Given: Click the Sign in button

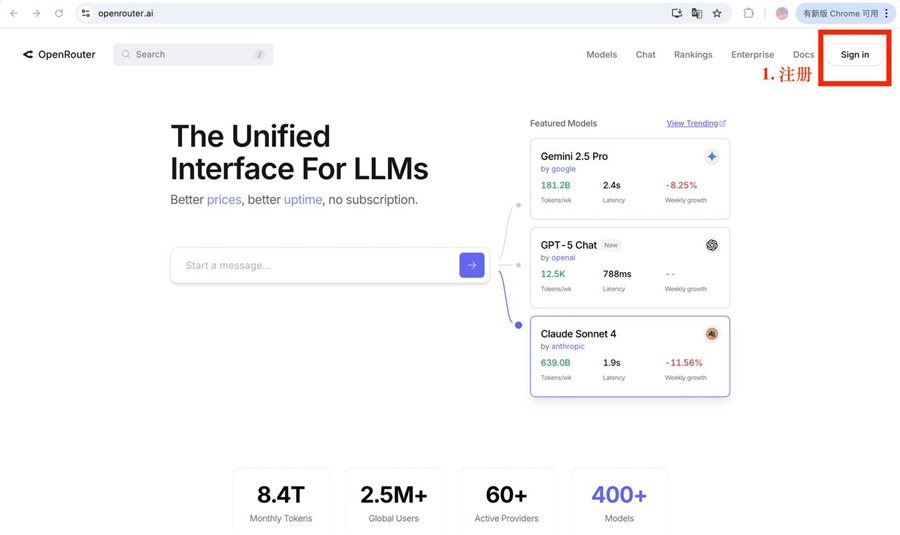Looking at the screenshot, I should point(855,55).
